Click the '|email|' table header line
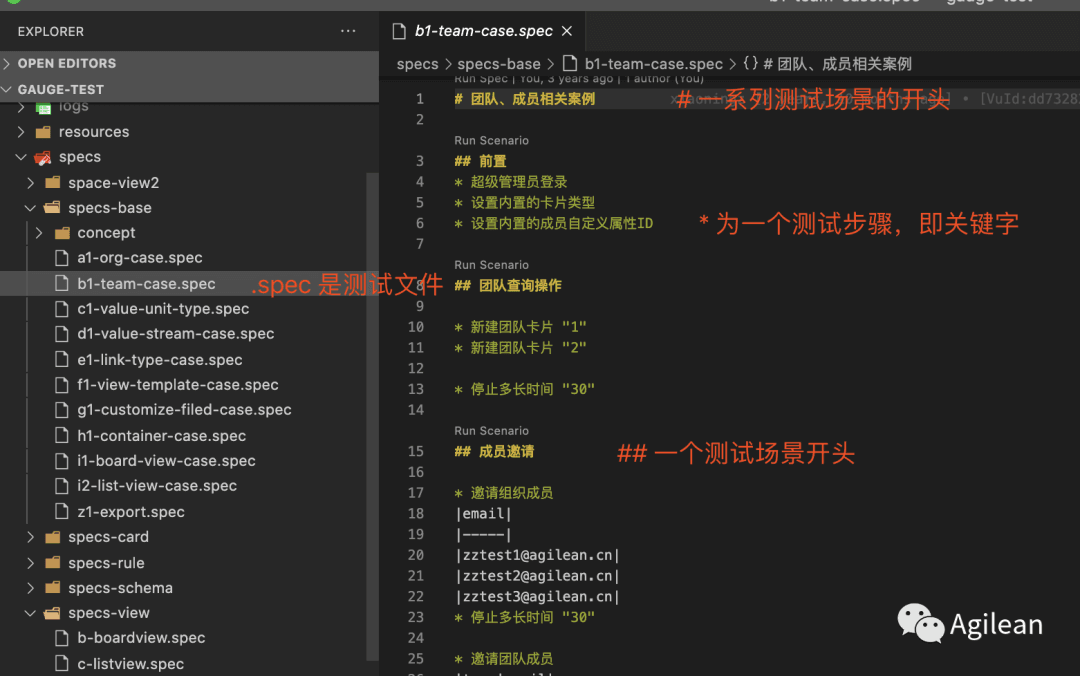1080x676 pixels. tap(484, 514)
